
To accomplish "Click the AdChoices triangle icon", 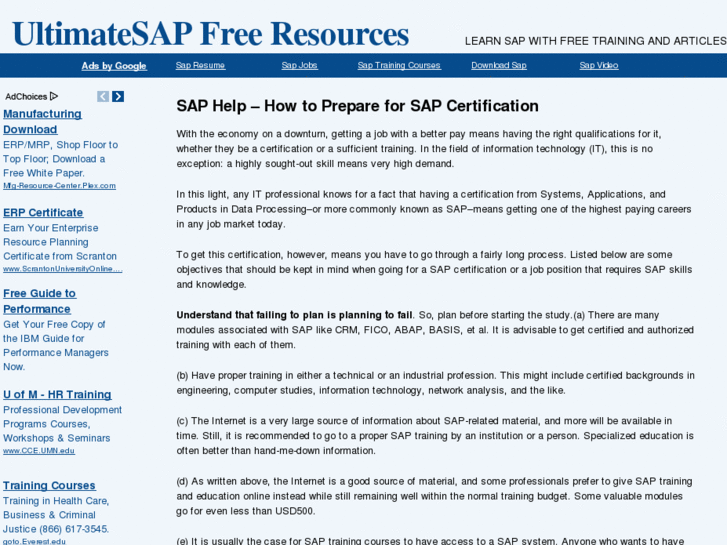I will 54,96.
